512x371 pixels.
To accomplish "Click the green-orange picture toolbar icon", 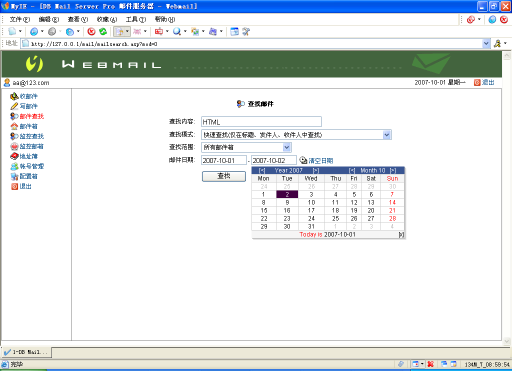I will point(195,31).
